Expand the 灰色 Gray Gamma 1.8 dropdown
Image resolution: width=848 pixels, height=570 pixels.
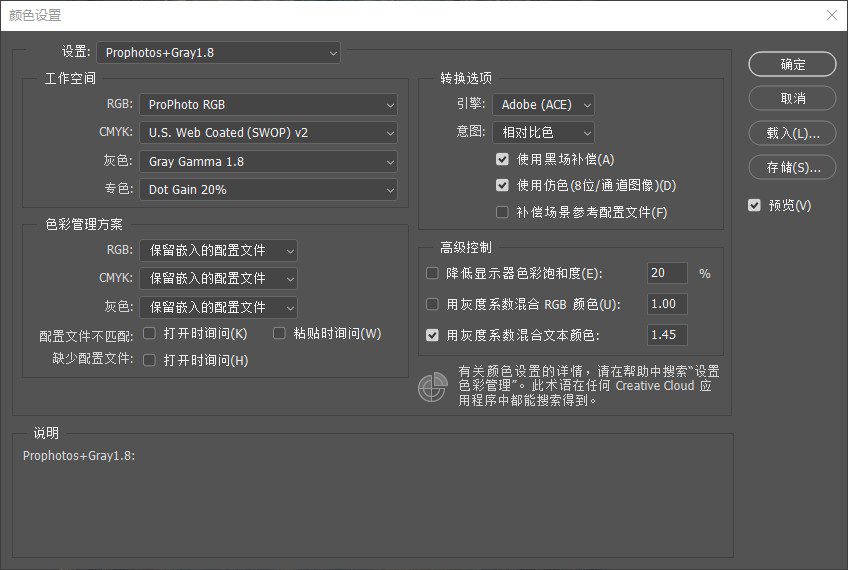coord(268,161)
